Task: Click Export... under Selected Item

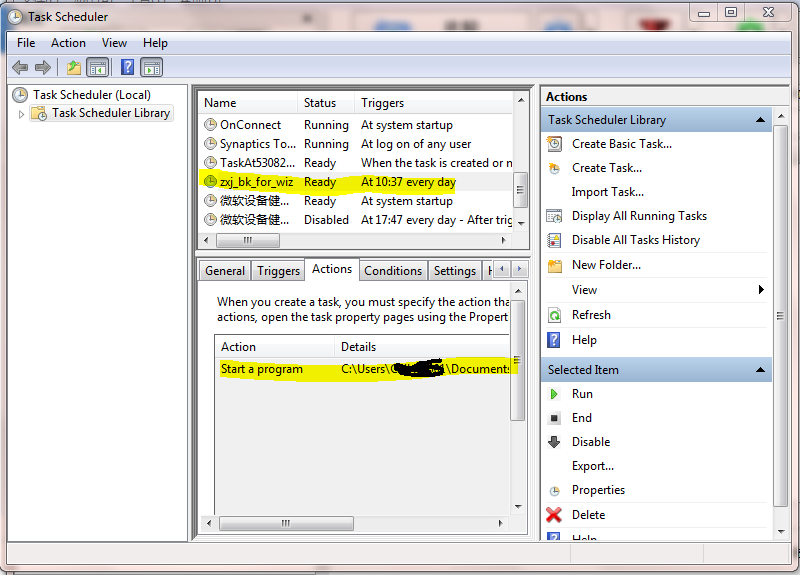Action: pos(593,466)
